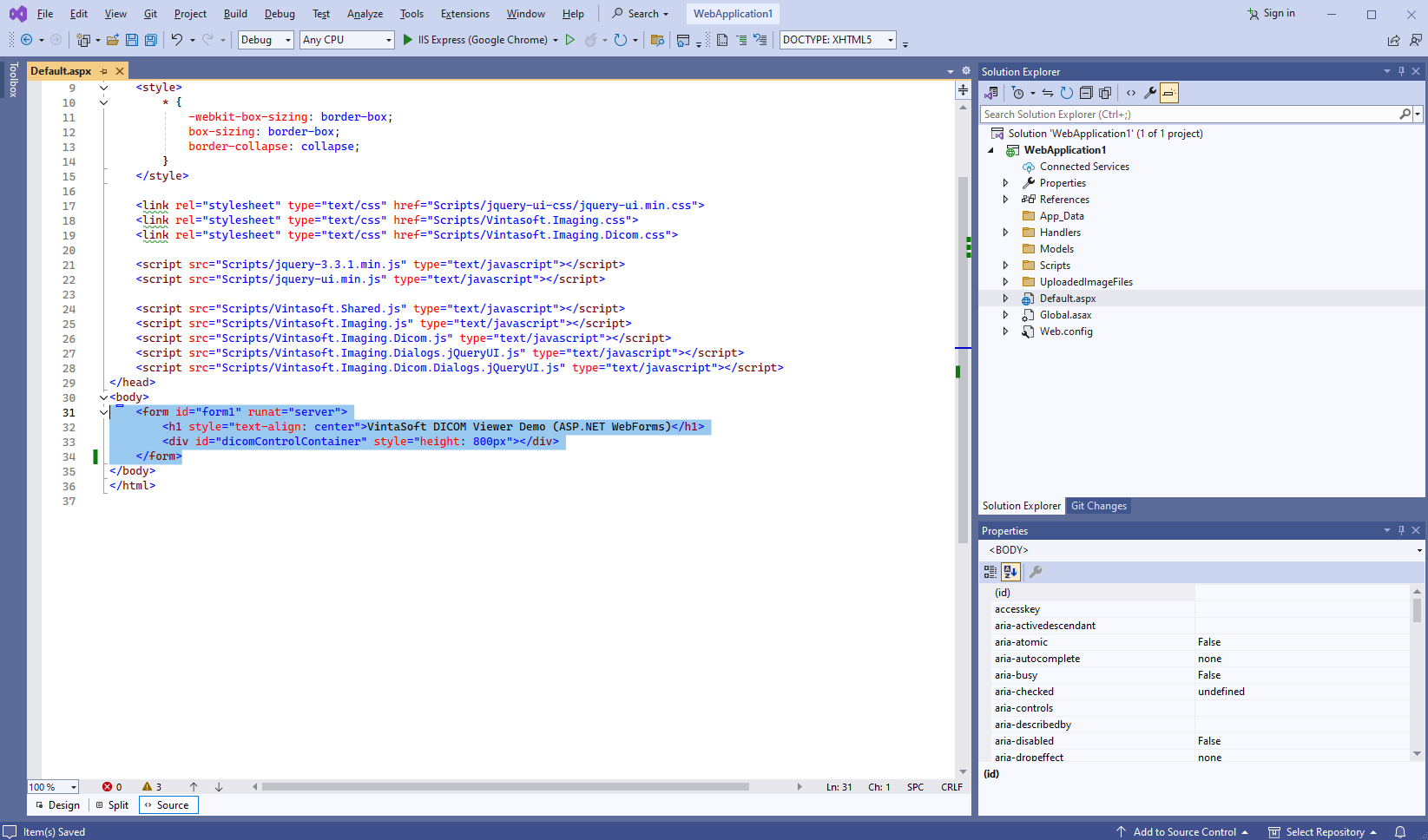This screenshot has width=1428, height=840.
Task: Click the Live Share icon at top right
Action: coord(1393,40)
